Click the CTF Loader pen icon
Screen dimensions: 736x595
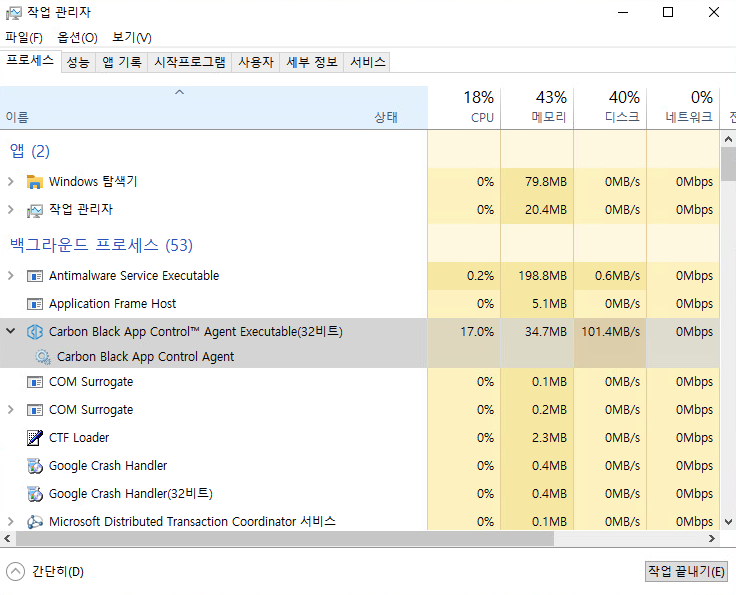tap(35, 438)
